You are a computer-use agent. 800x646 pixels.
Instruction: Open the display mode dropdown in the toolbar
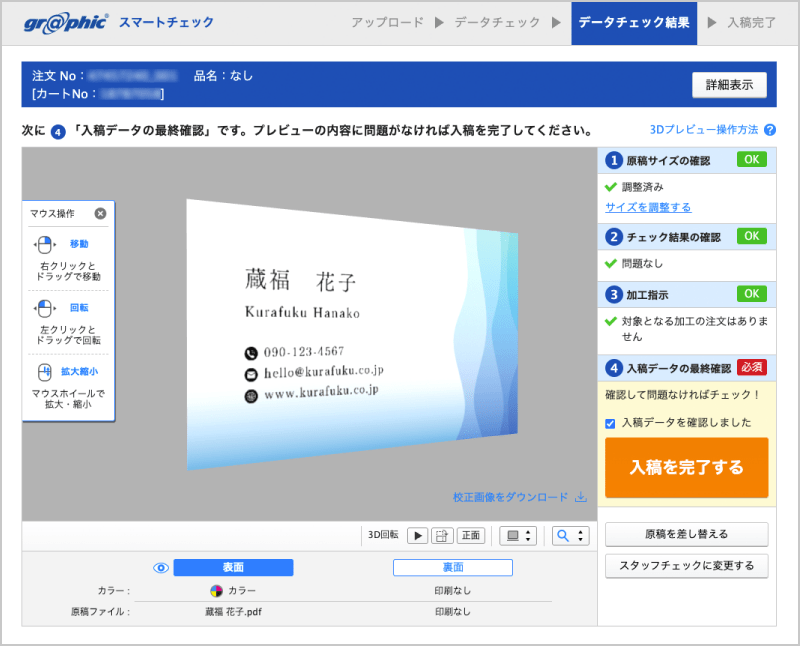516,535
